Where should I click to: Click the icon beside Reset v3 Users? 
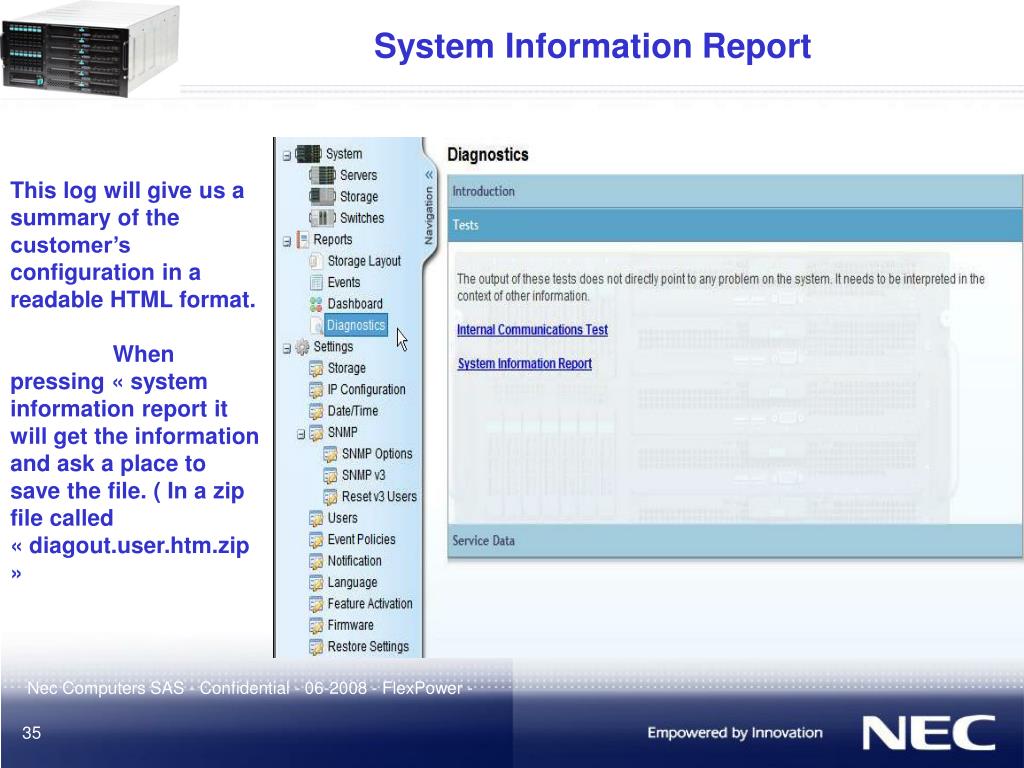330,497
